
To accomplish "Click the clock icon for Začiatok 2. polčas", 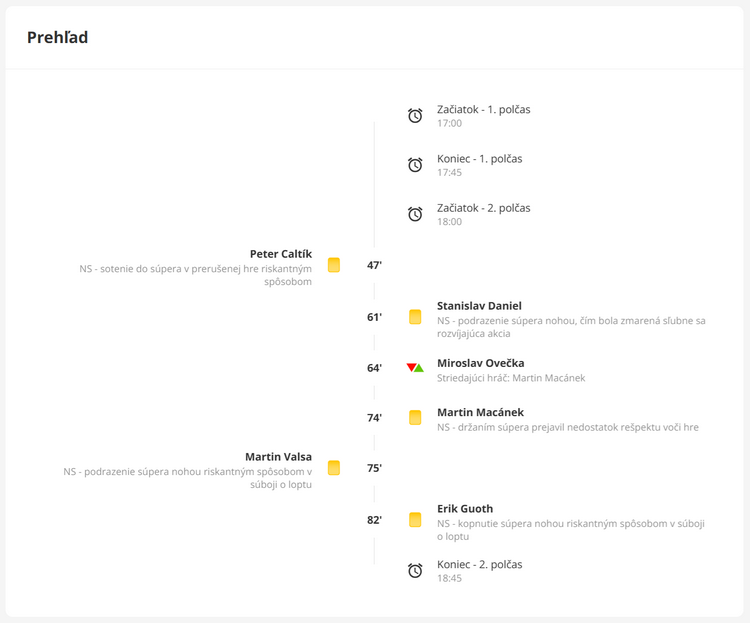I will 415,214.
